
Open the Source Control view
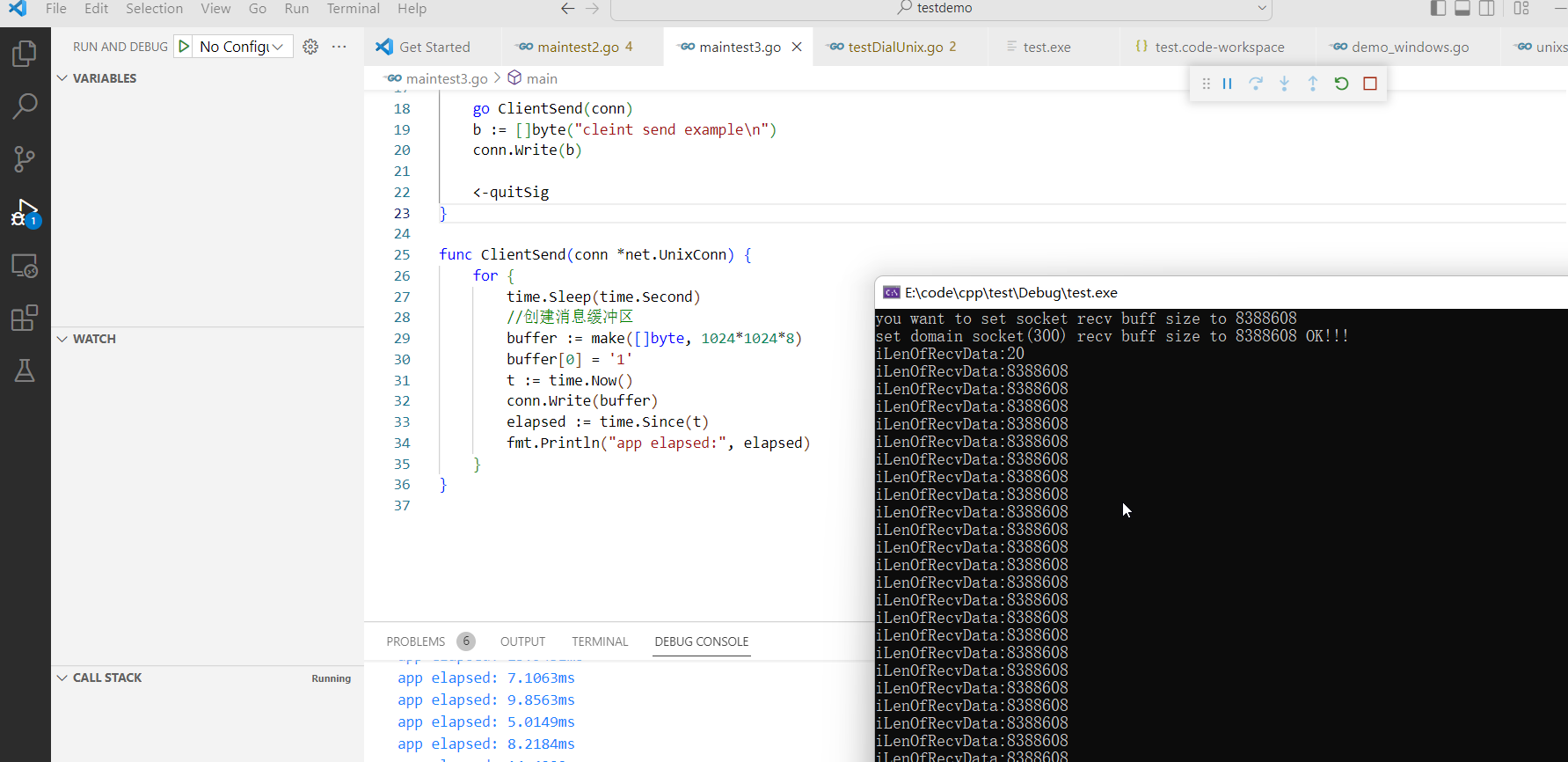25,159
